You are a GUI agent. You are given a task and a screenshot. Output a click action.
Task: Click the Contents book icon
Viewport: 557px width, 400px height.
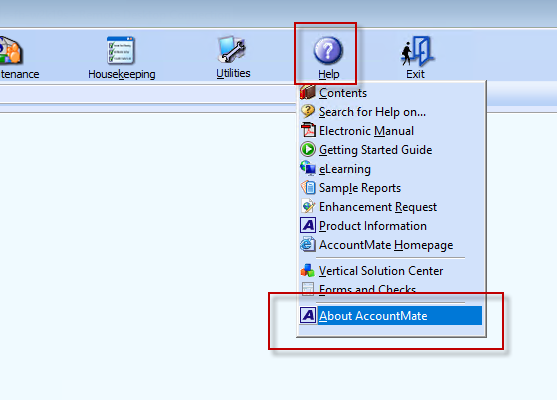308,92
